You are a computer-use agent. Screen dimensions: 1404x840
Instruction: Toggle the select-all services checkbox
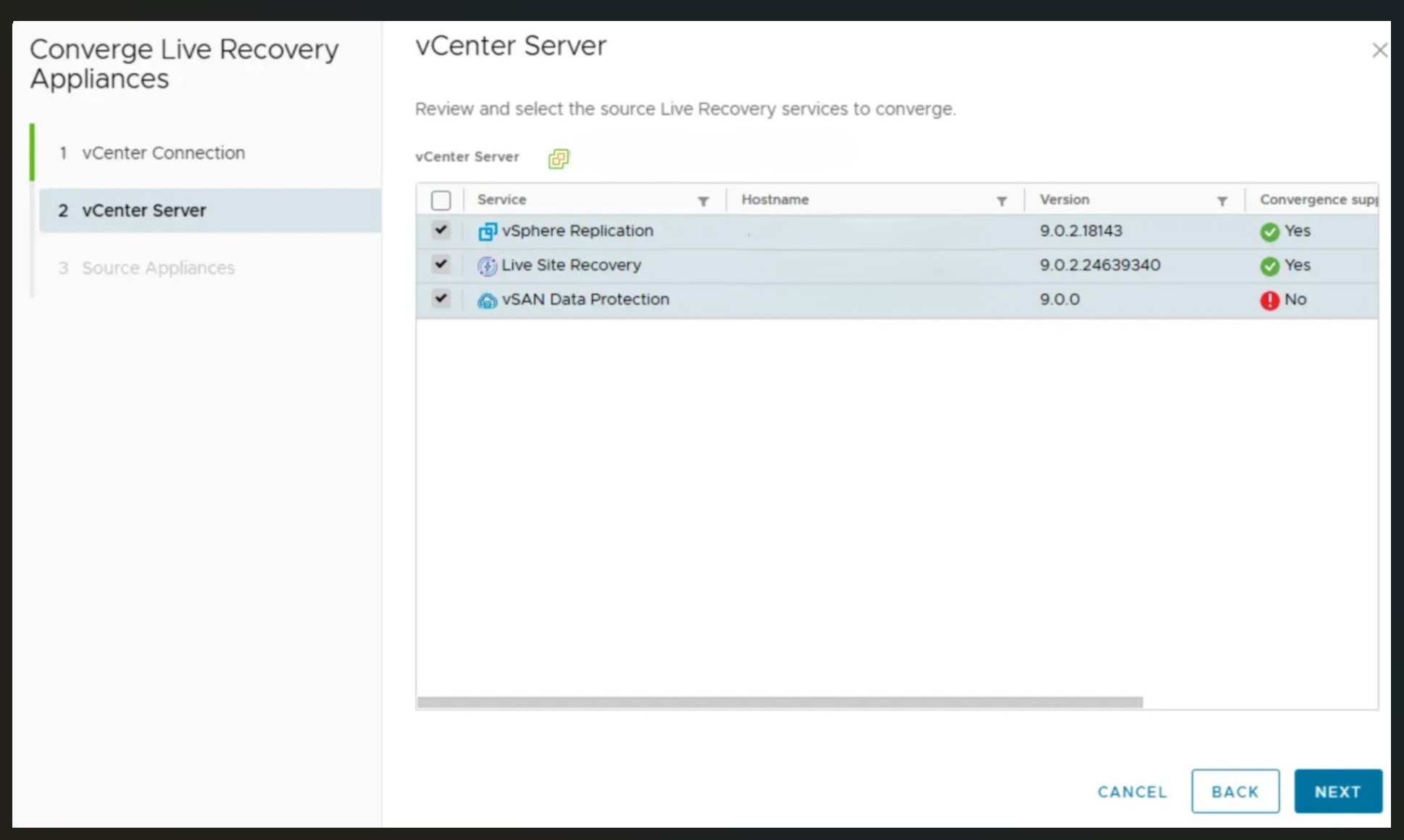pos(440,201)
